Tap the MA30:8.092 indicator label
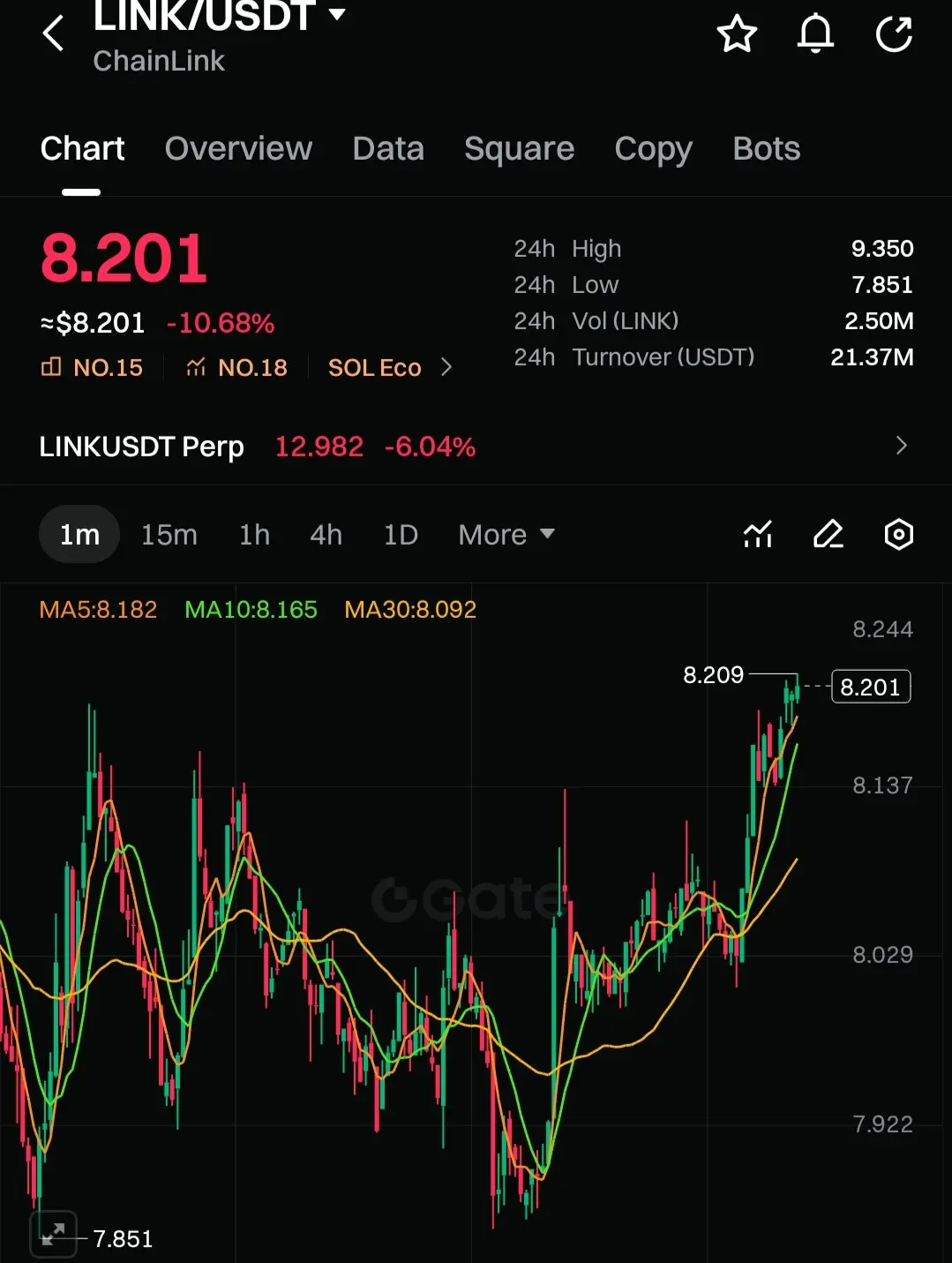The height and width of the screenshot is (1263, 952). click(x=410, y=609)
